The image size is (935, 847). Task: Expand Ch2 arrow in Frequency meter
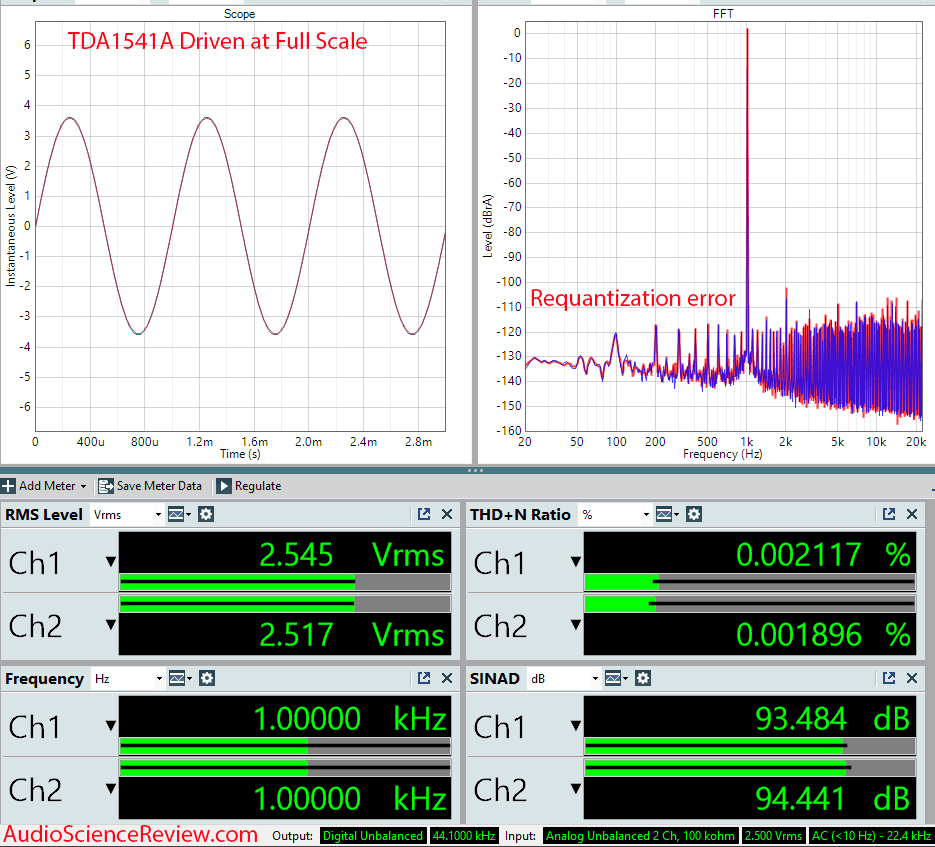point(110,789)
